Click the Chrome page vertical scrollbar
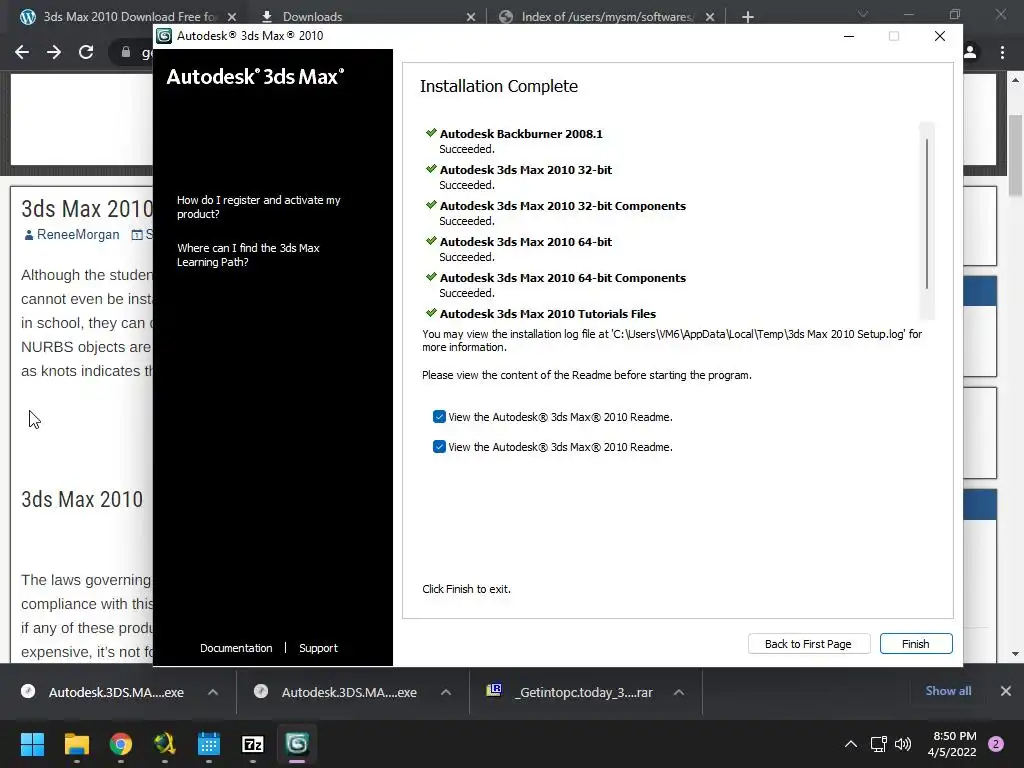Viewport: 1024px width, 768px height. (1015, 155)
